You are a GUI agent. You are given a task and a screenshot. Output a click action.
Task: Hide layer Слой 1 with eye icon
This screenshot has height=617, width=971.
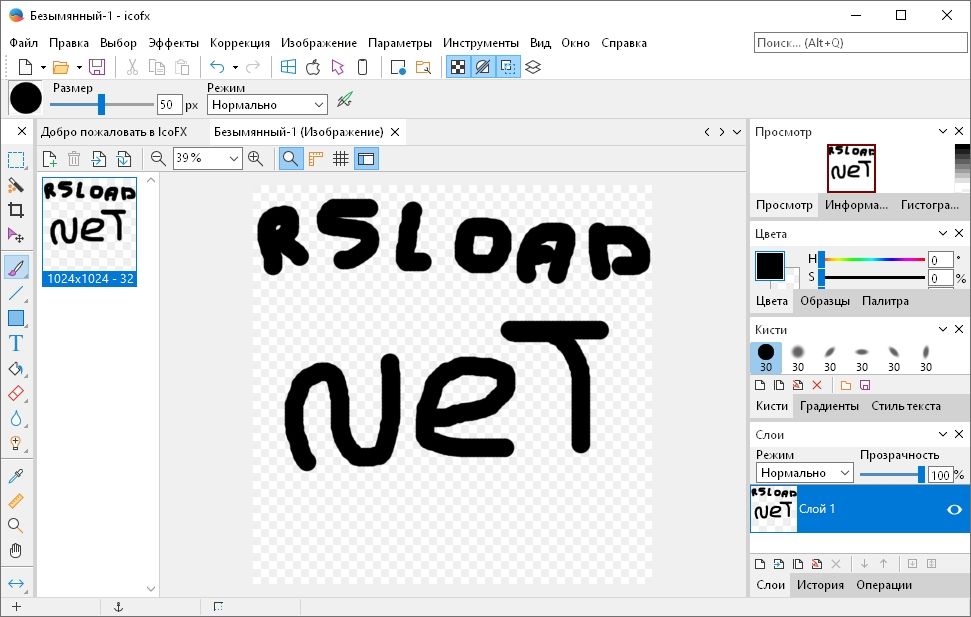pyautogui.click(x=954, y=509)
